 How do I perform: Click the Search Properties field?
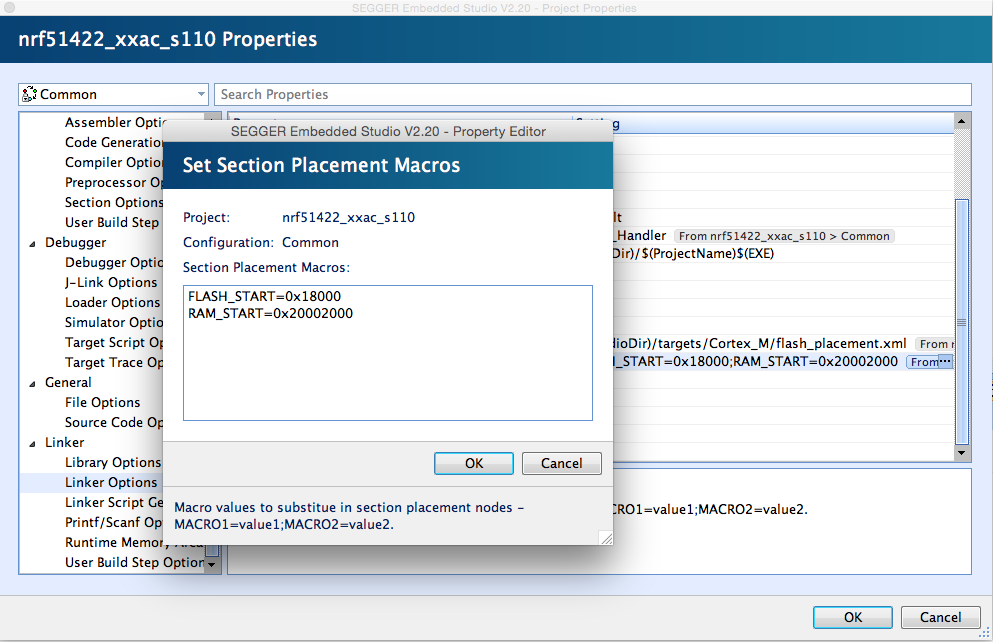[x=593, y=94]
